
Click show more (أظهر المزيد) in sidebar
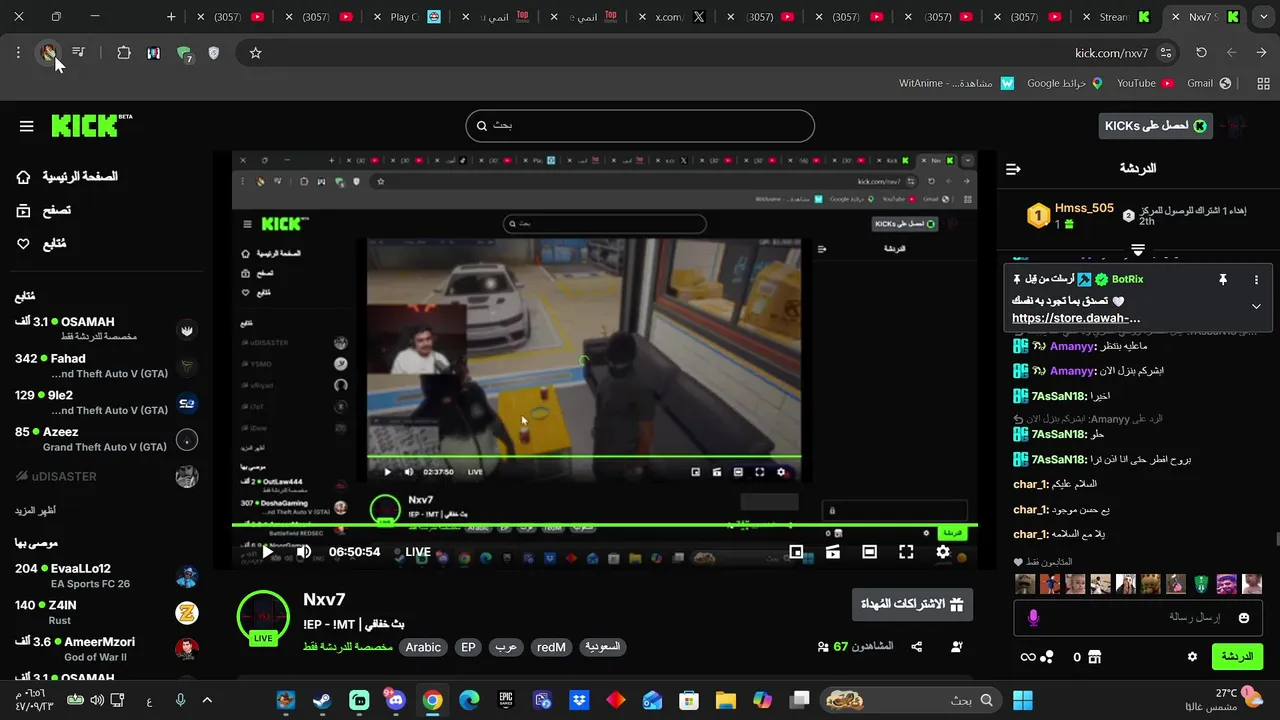(x=35, y=511)
